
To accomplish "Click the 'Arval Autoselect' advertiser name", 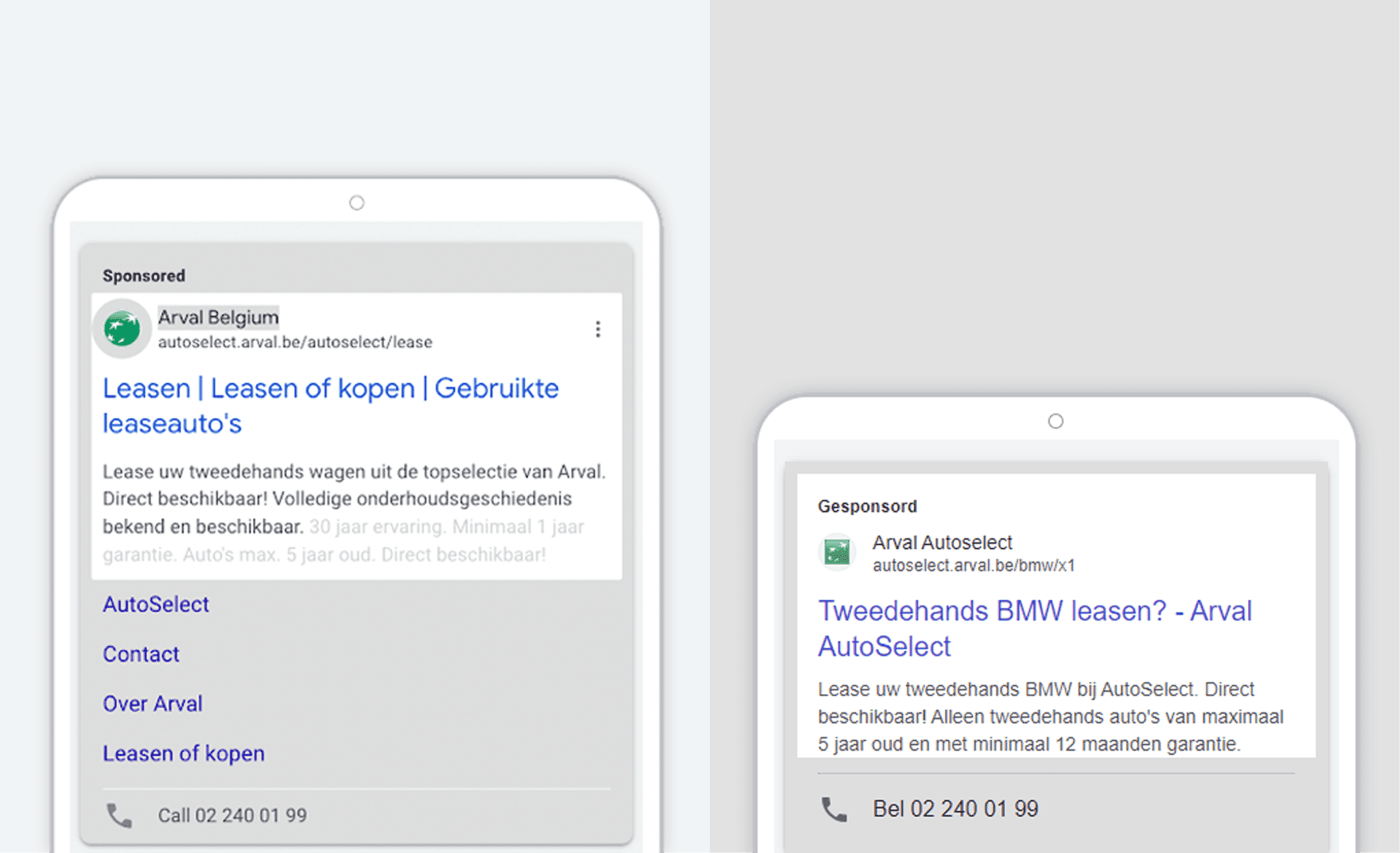I will 943,543.
